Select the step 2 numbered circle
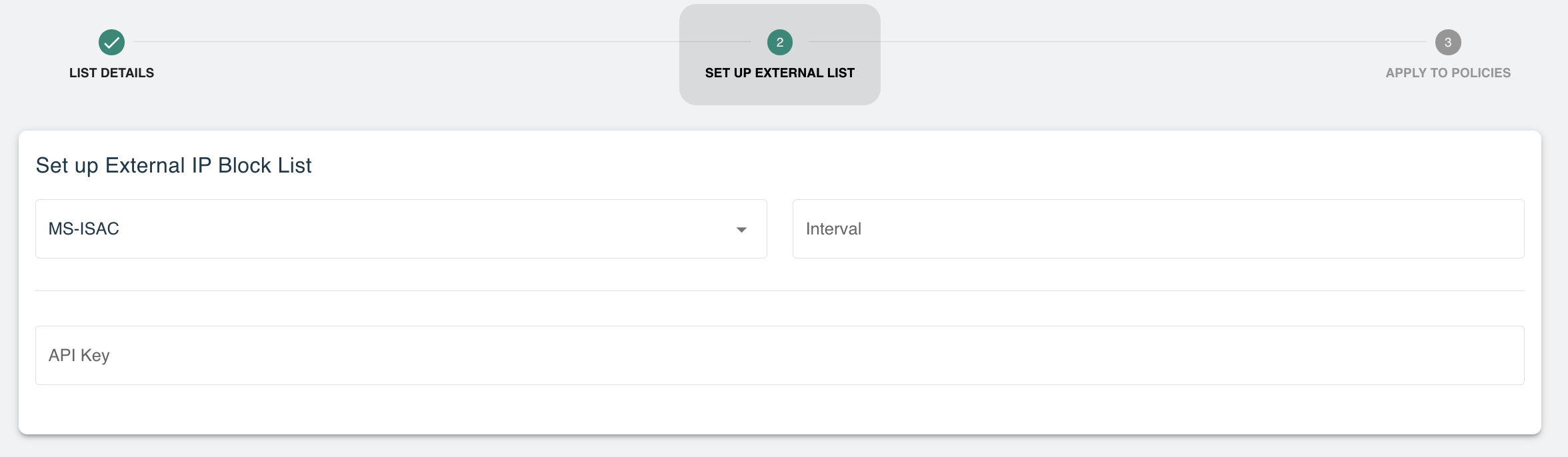Image resolution: width=1568 pixels, height=457 pixels. tap(779, 42)
